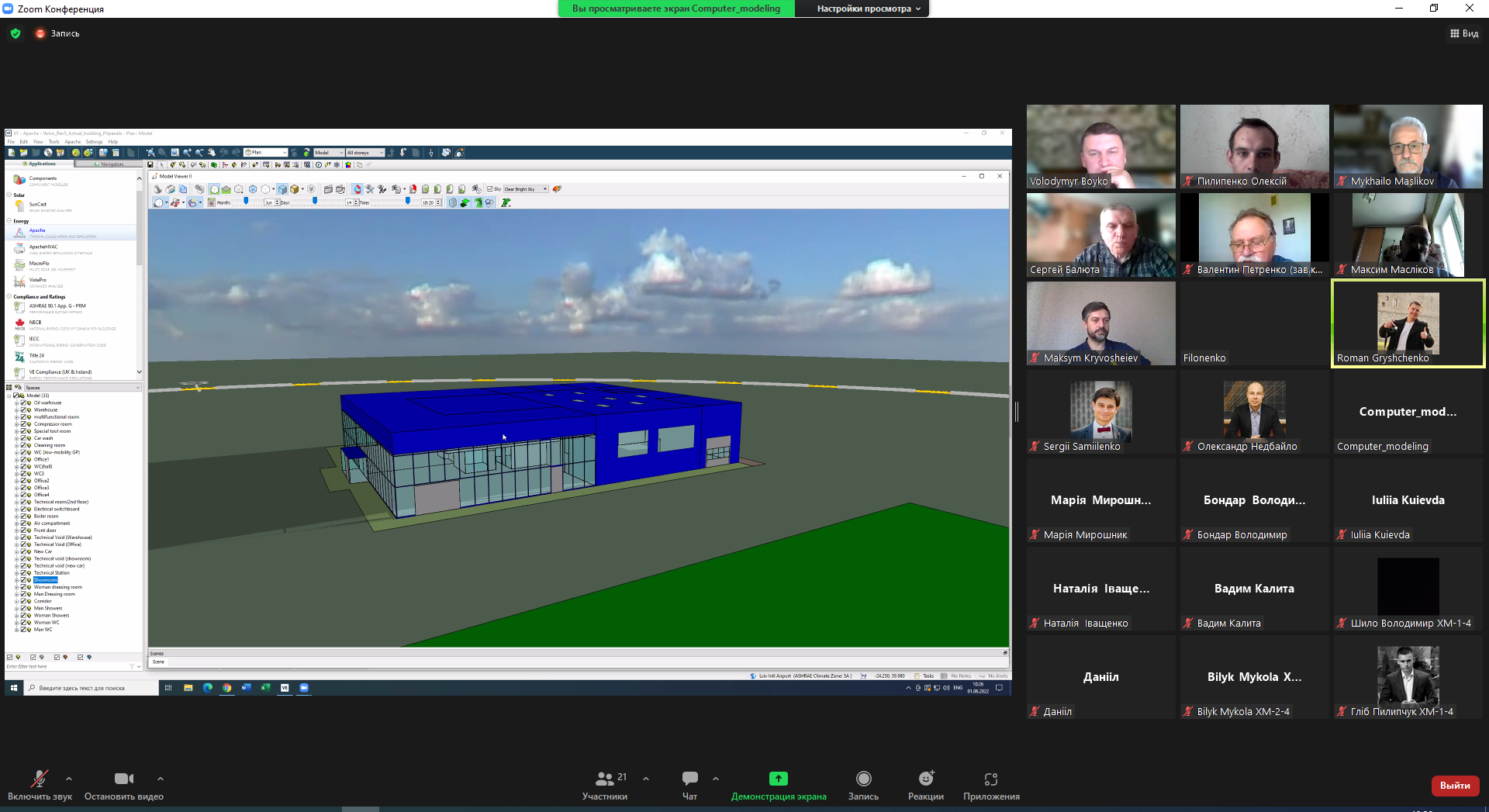Select 'VE Compliance (UK & Ireland)' entry
This screenshot has width=1489, height=812.
pyautogui.click(x=60, y=372)
